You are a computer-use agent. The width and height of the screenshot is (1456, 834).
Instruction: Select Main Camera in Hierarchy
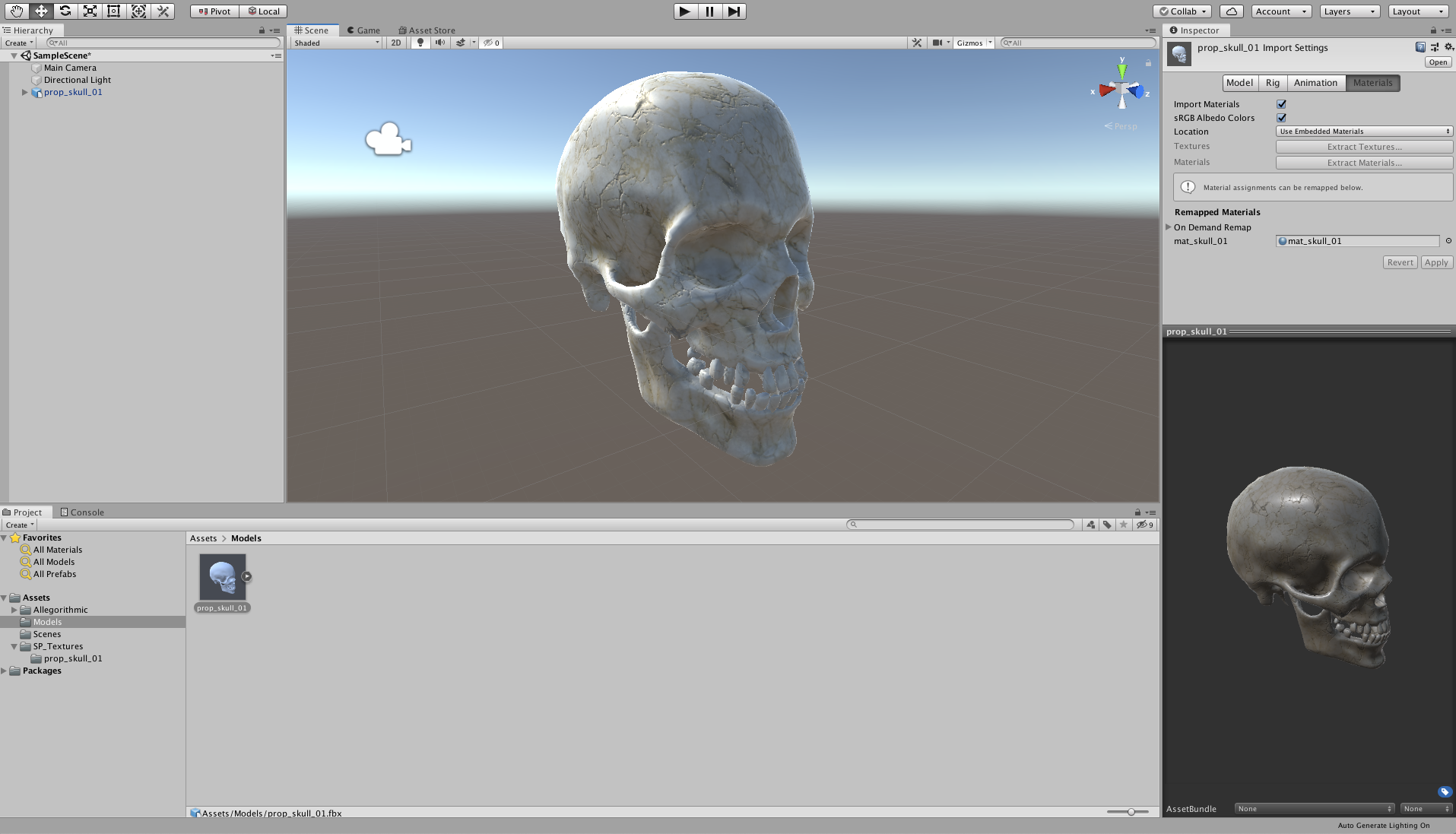pos(70,68)
